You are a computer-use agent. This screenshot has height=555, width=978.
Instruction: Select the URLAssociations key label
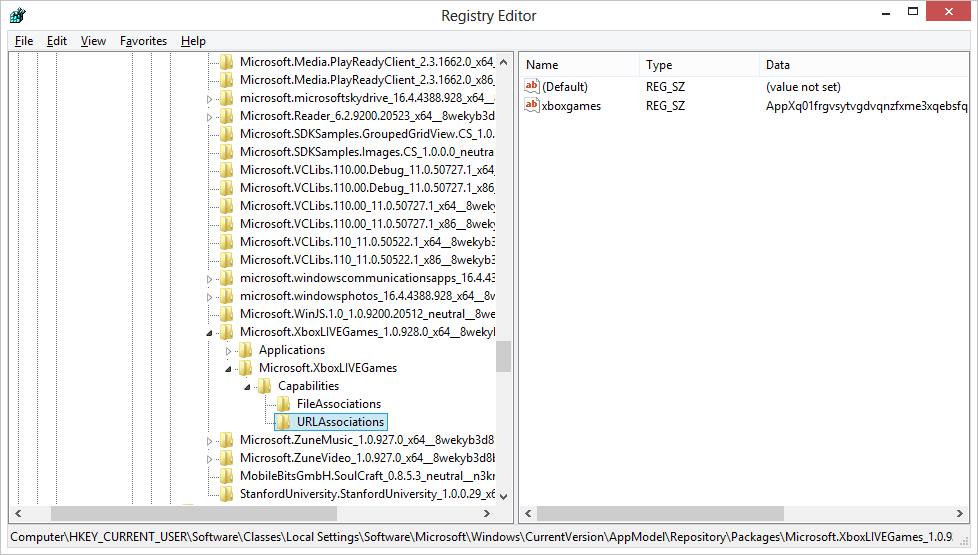point(340,422)
